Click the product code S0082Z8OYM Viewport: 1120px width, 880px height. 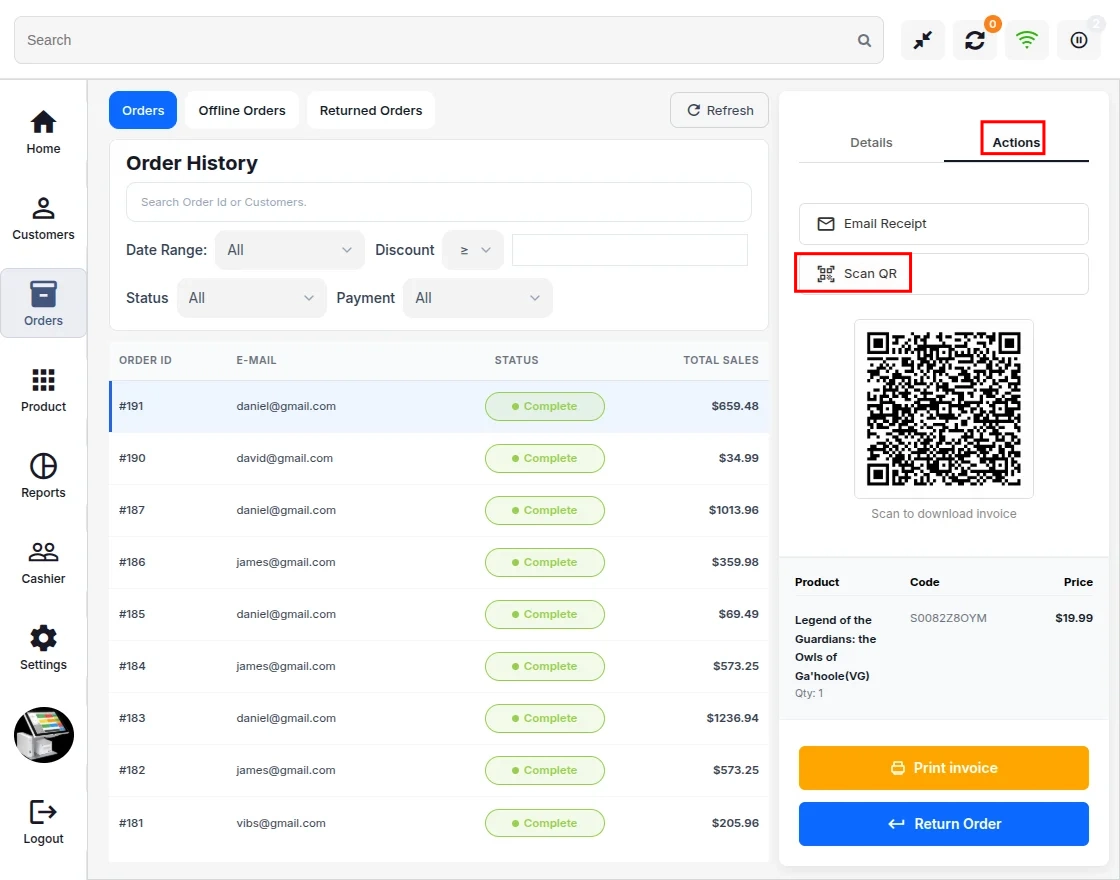pyautogui.click(x=948, y=619)
